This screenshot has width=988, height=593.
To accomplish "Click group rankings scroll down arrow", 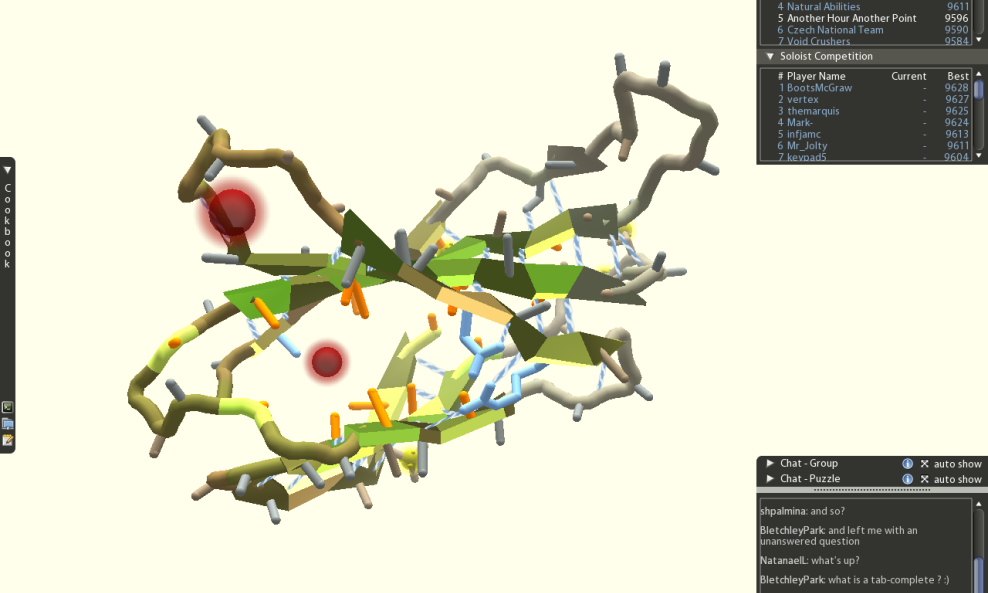I will tap(979, 39).
